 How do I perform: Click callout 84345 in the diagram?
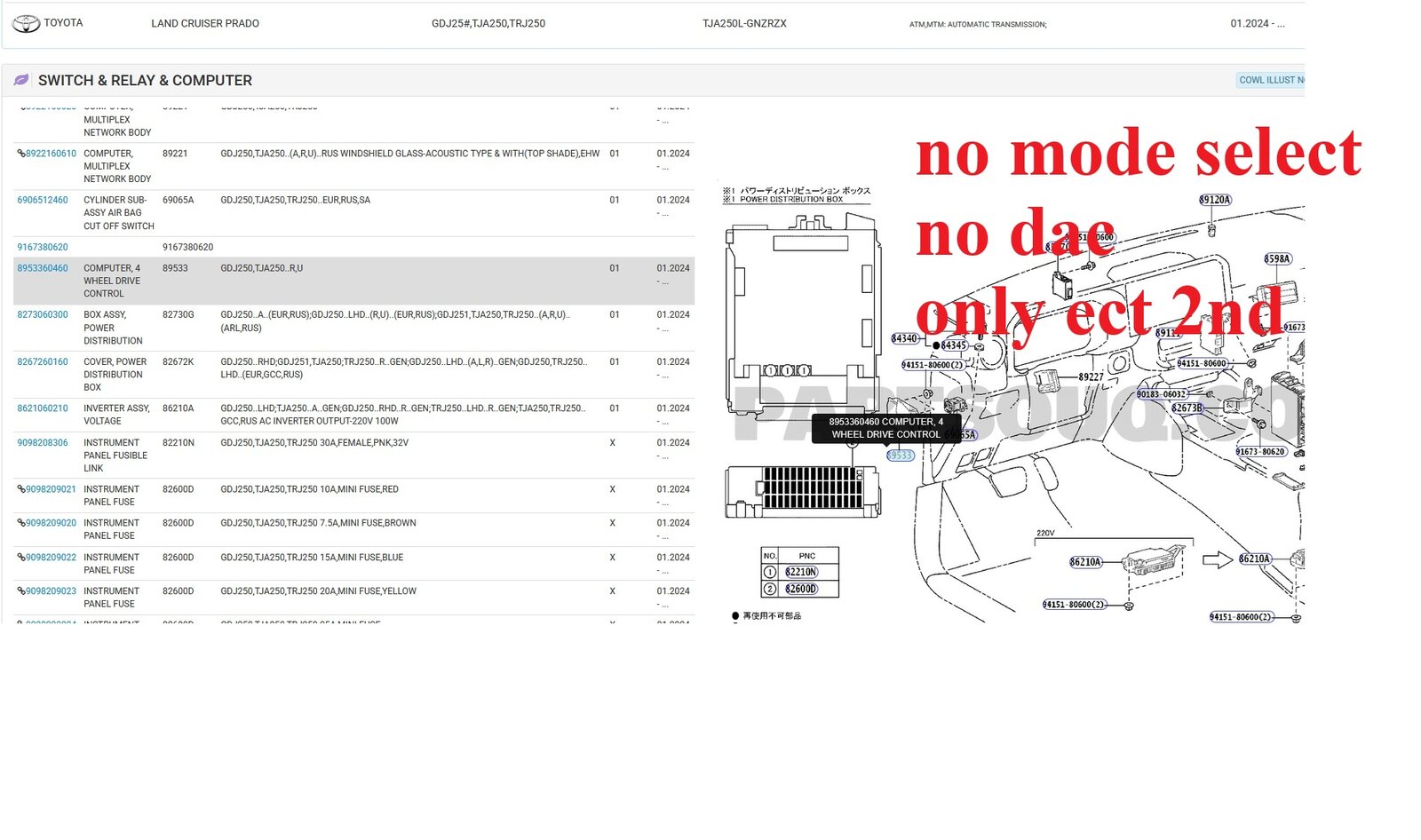click(x=955, y=345)
